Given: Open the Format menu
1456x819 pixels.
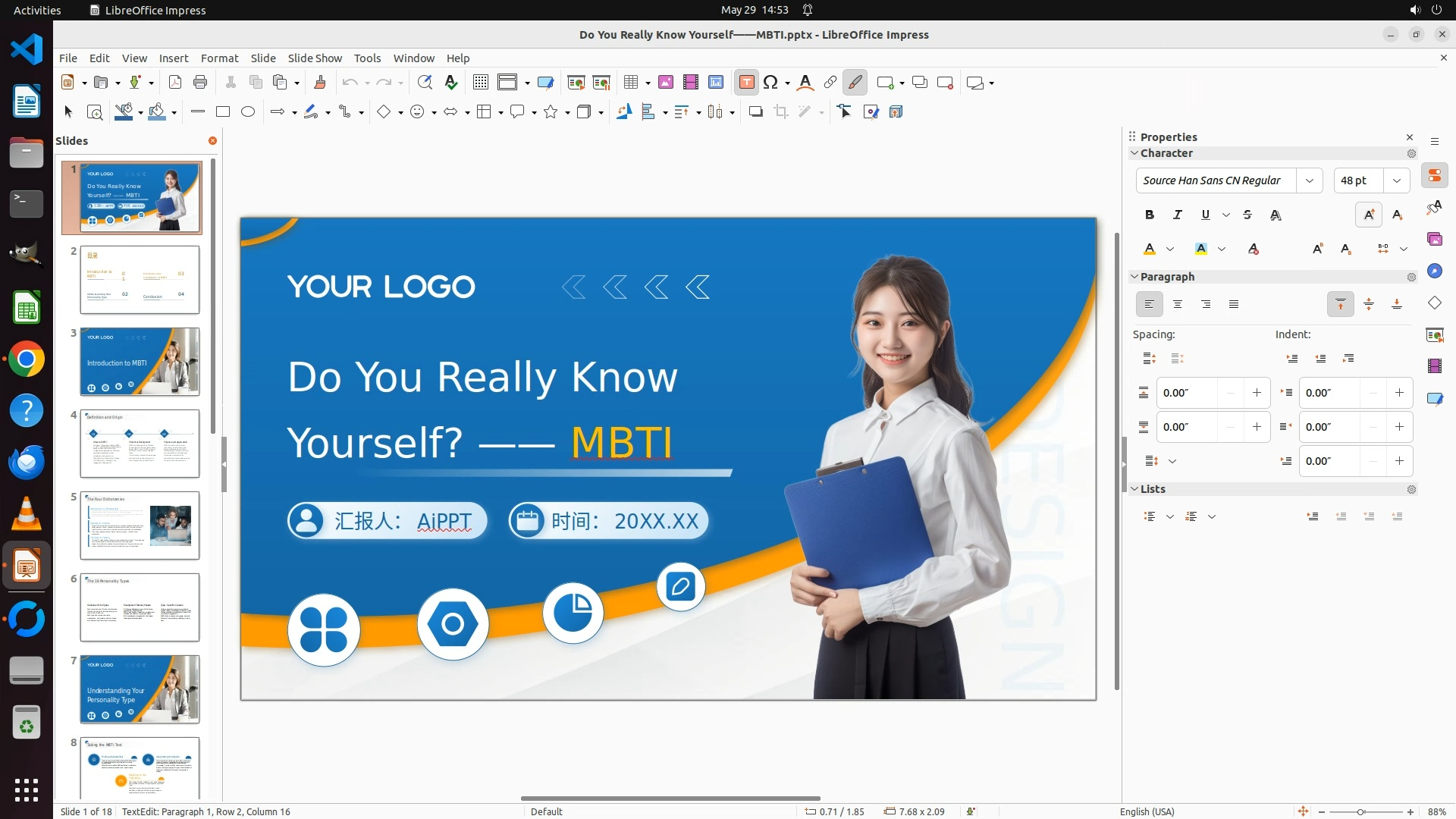Looking at the screenshot, I should tap(219, 58).
